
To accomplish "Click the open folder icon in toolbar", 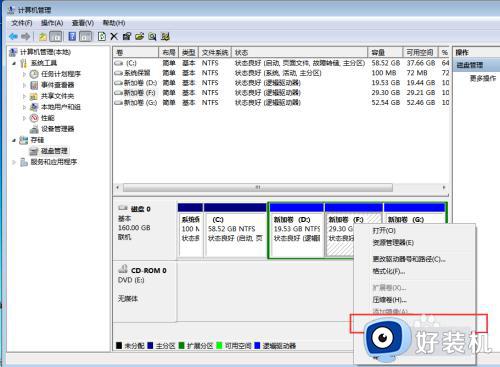I will 139,36.
